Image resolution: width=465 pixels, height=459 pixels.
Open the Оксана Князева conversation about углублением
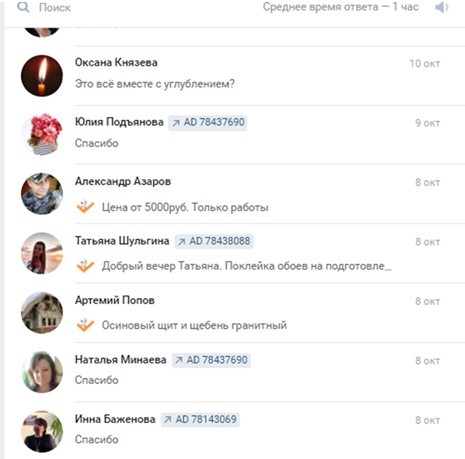click(x=233, y=76)
